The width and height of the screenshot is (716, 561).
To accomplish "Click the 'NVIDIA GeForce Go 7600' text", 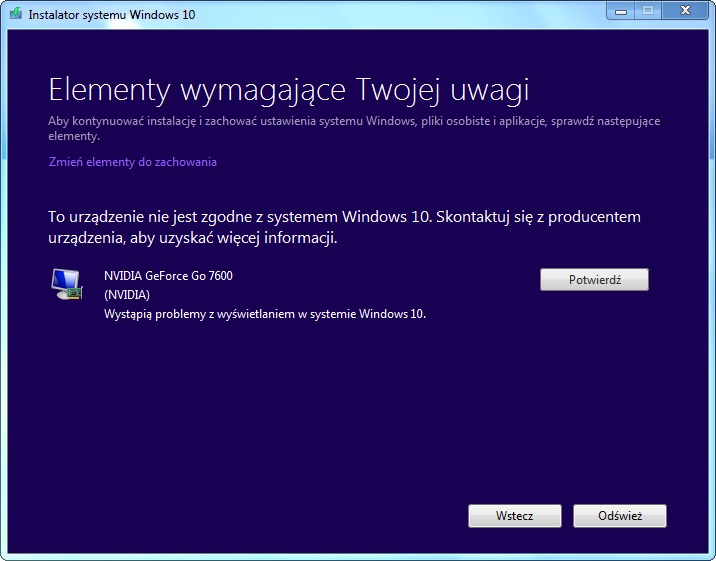I will [x=168, y=276].
